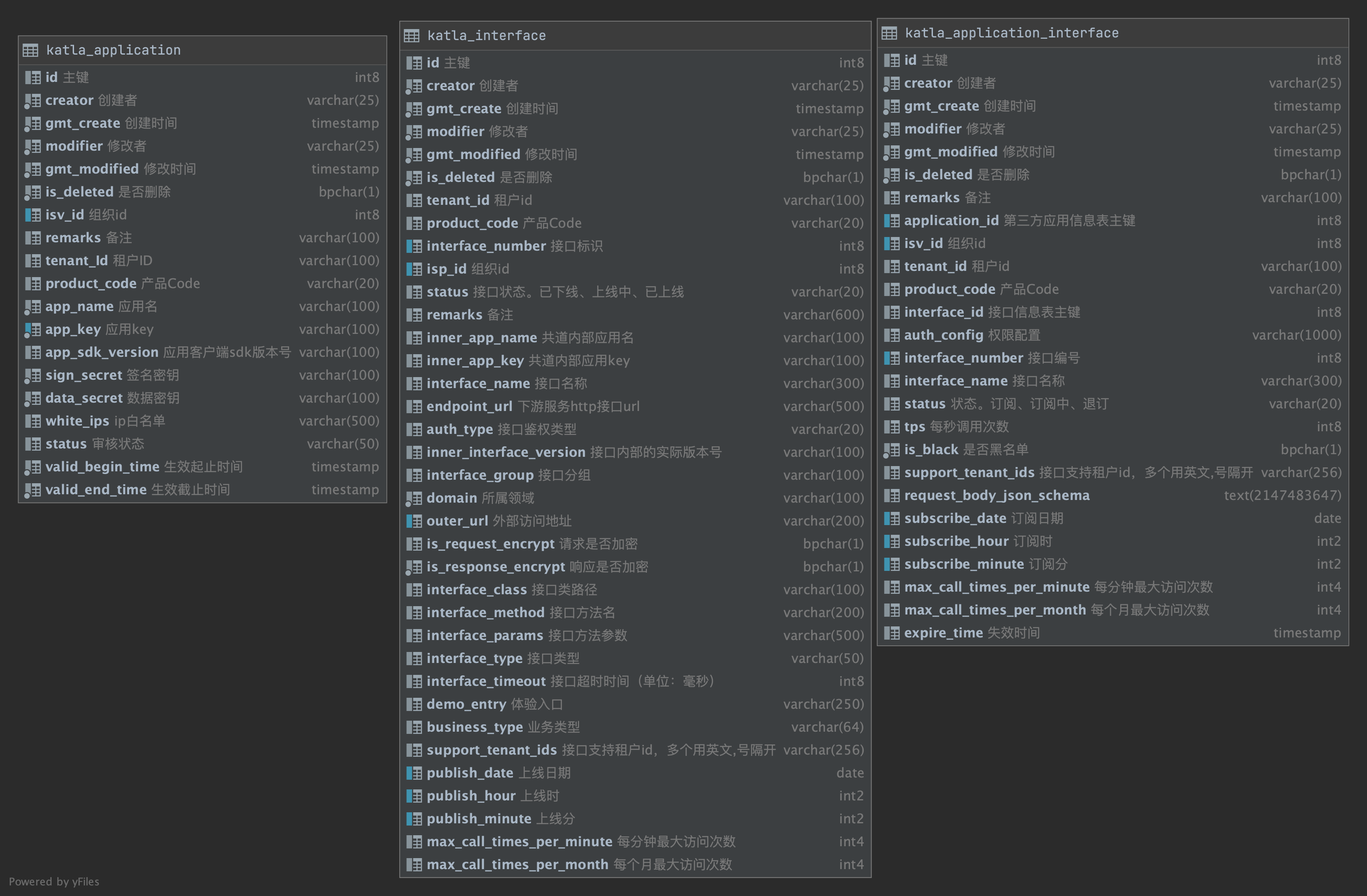Select interface_class 接口类路径 column
Viewport: 1367px width, 896px height.
635,590
